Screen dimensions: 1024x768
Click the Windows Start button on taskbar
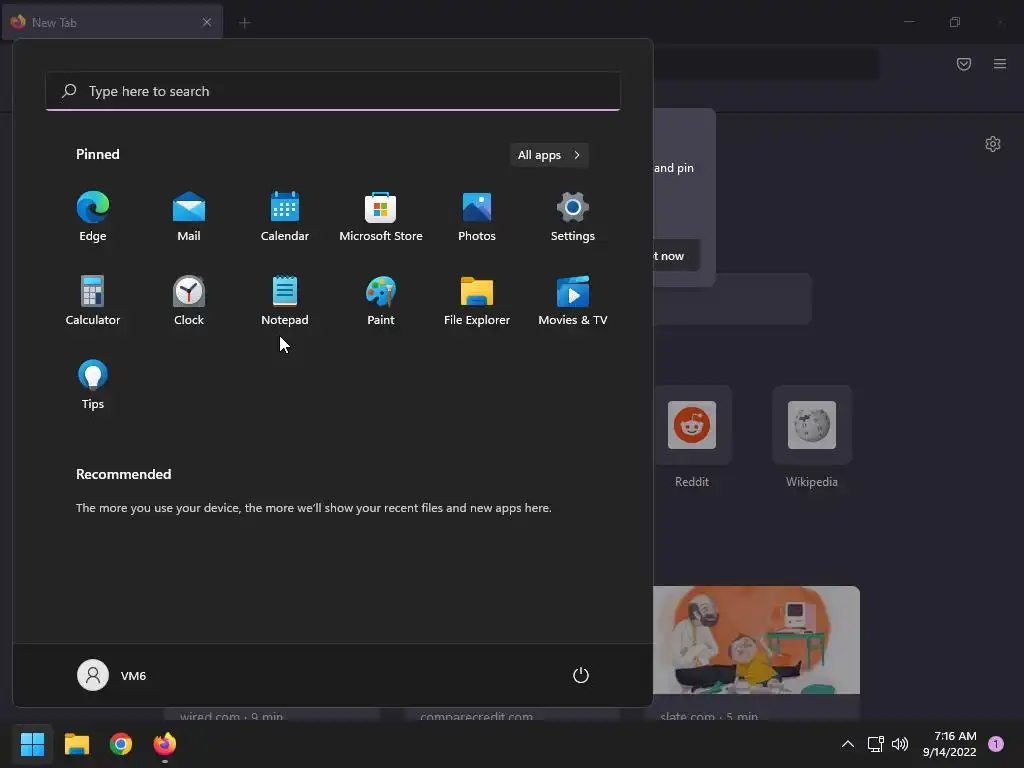coord(32,744)
